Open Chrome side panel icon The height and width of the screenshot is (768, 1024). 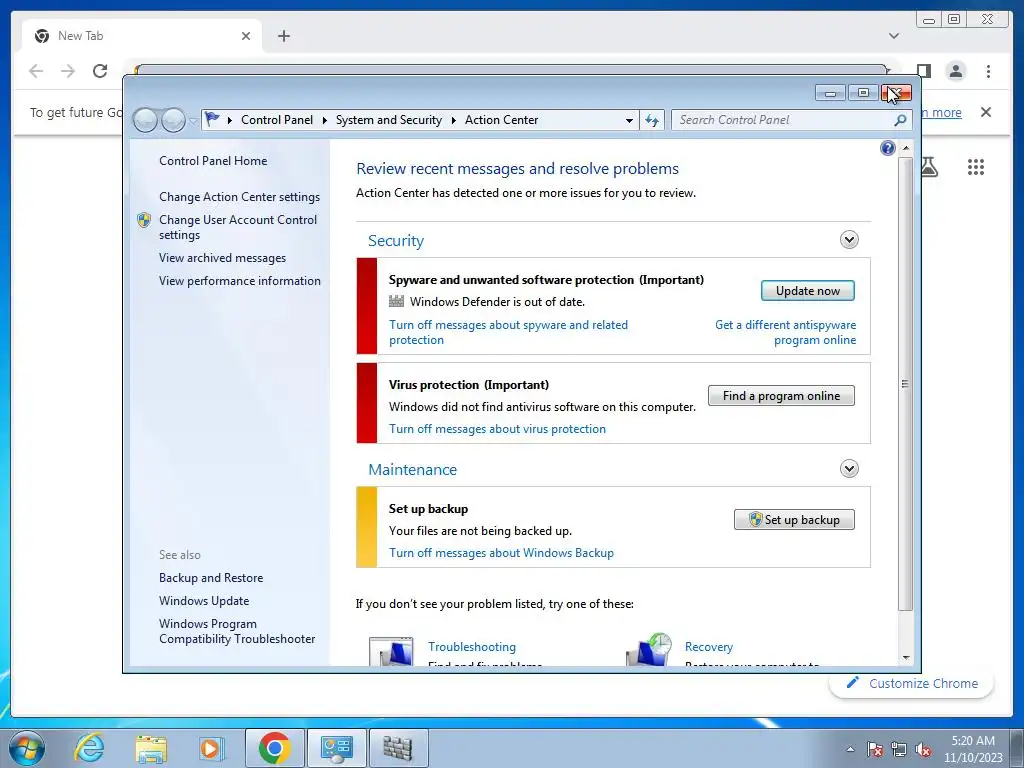923,71
